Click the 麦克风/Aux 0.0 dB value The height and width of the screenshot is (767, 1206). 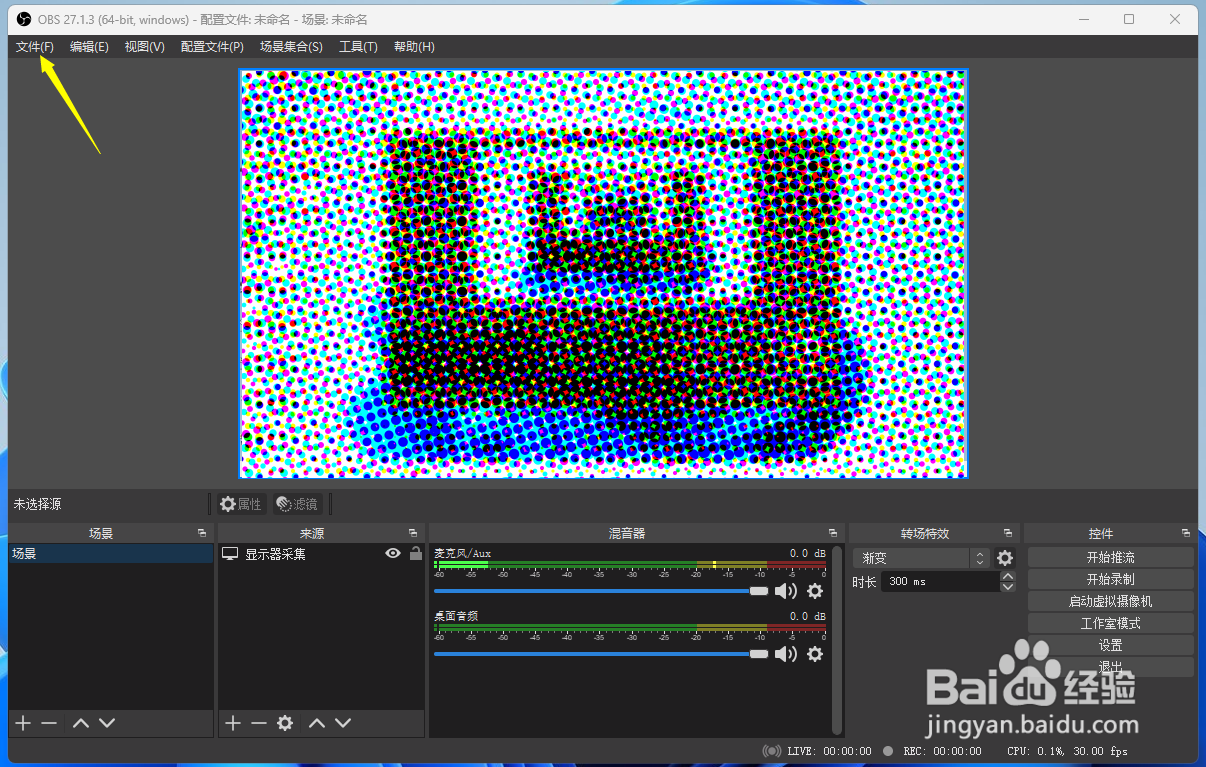(x=807, y=553)
